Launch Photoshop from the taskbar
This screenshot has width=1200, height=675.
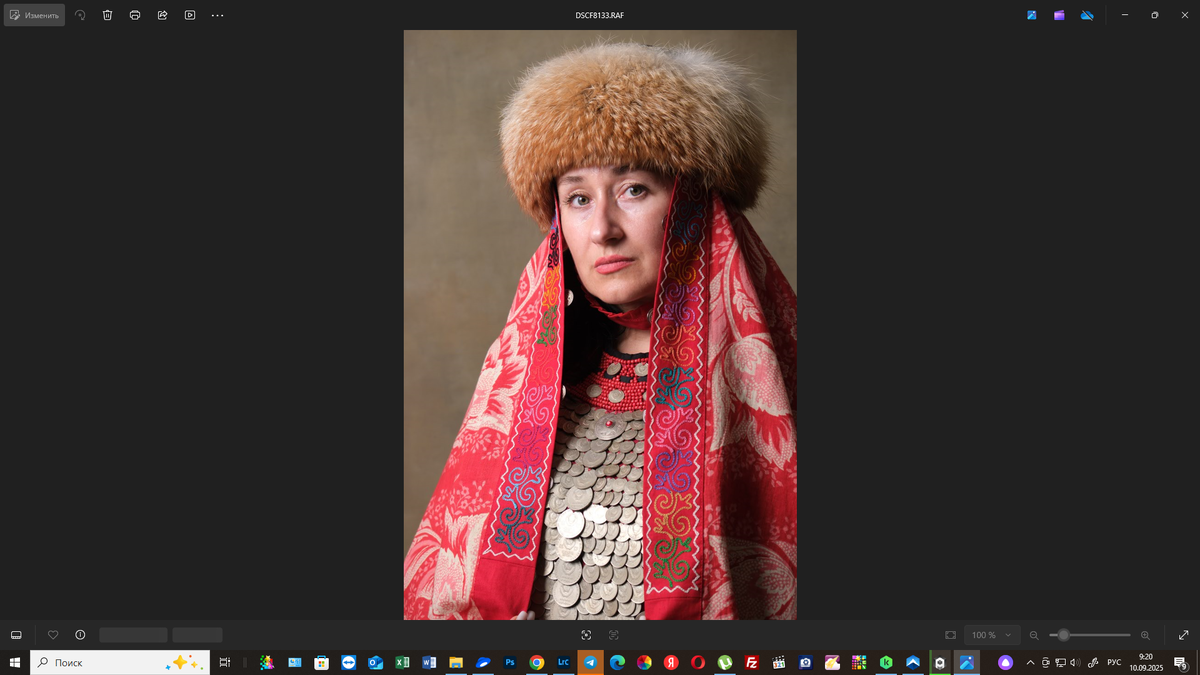[509, 661]
